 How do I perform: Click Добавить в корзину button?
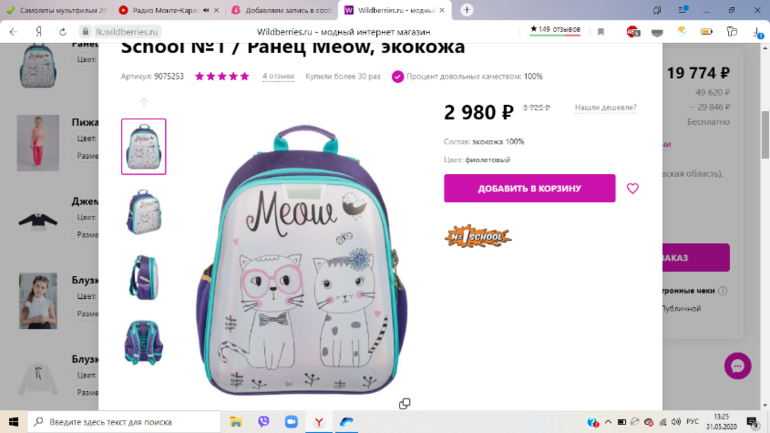point(529,188)
